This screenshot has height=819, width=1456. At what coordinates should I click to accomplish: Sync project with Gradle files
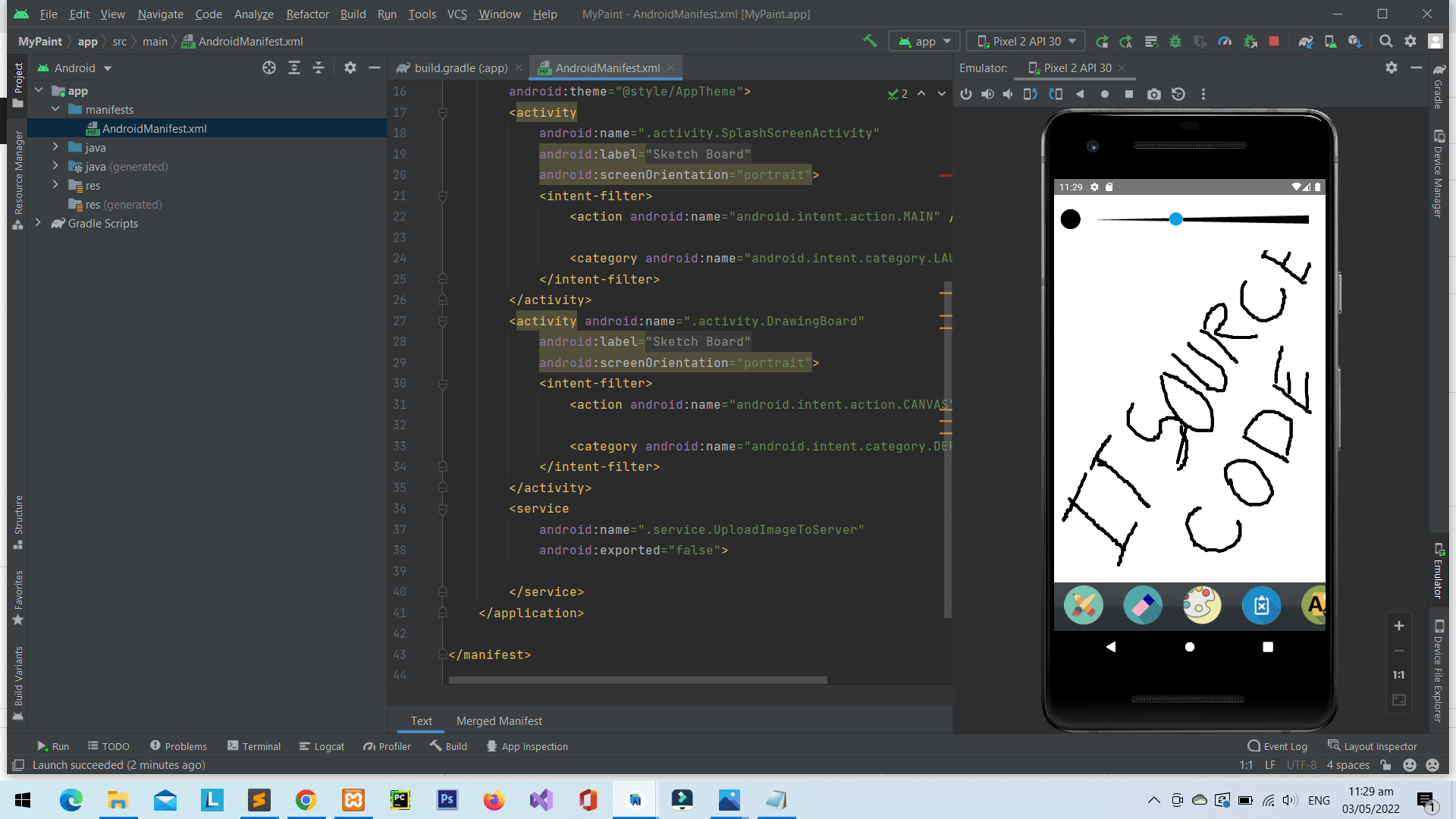click(x=1306, y=41)
